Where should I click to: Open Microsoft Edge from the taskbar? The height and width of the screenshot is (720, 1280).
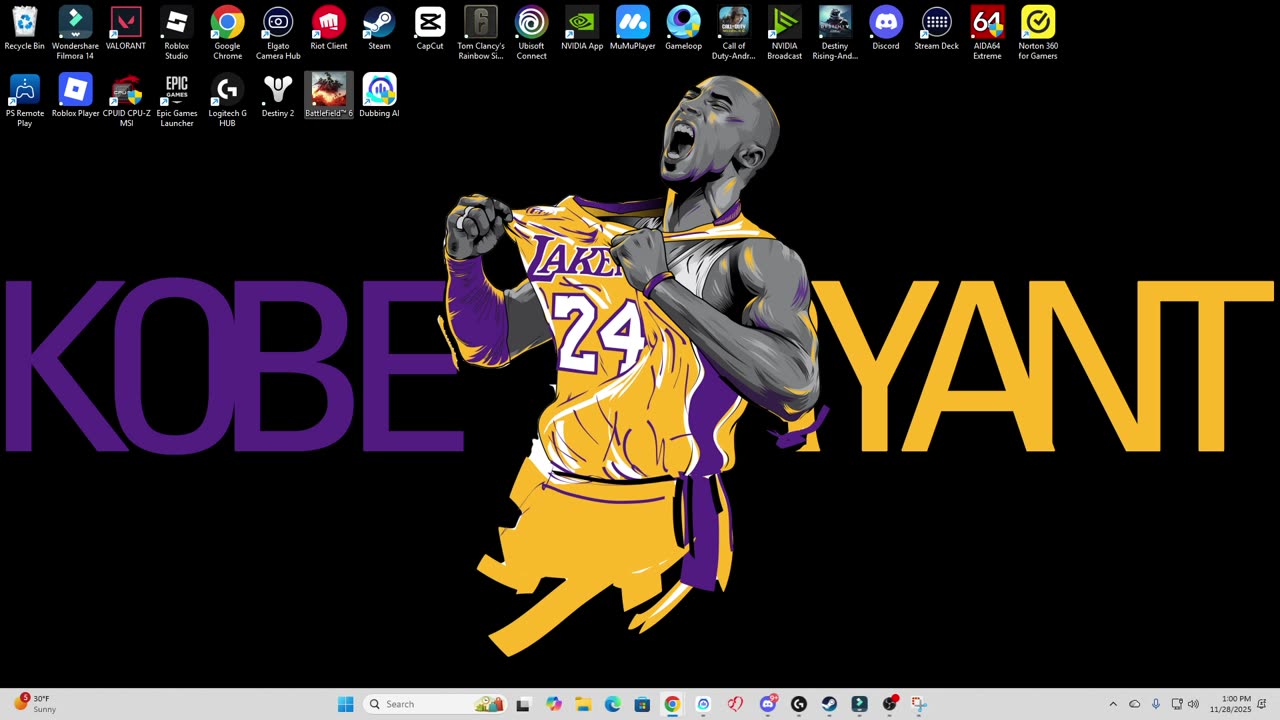613,704
